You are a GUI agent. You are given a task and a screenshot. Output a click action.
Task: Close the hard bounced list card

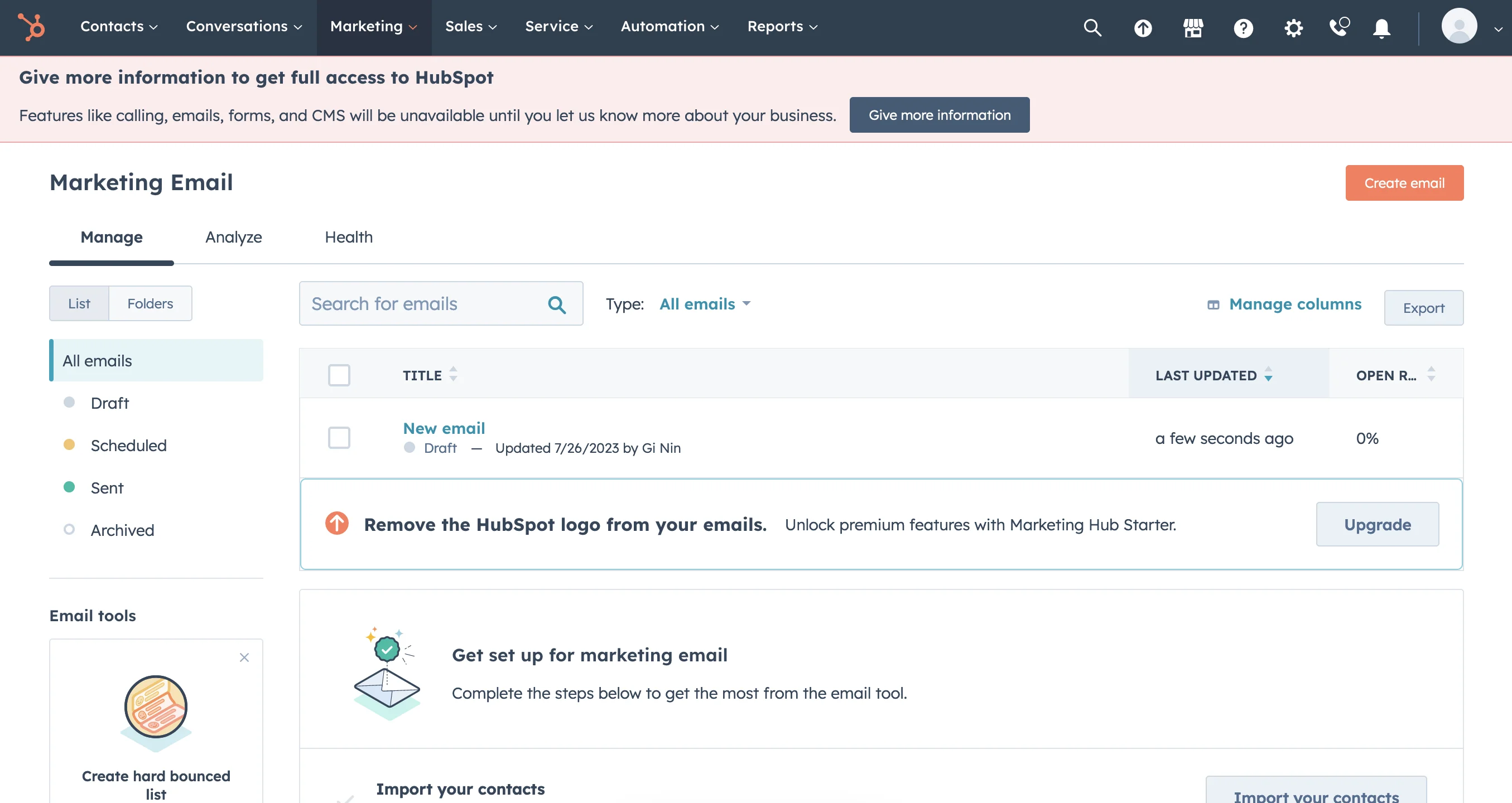point(244,657)
